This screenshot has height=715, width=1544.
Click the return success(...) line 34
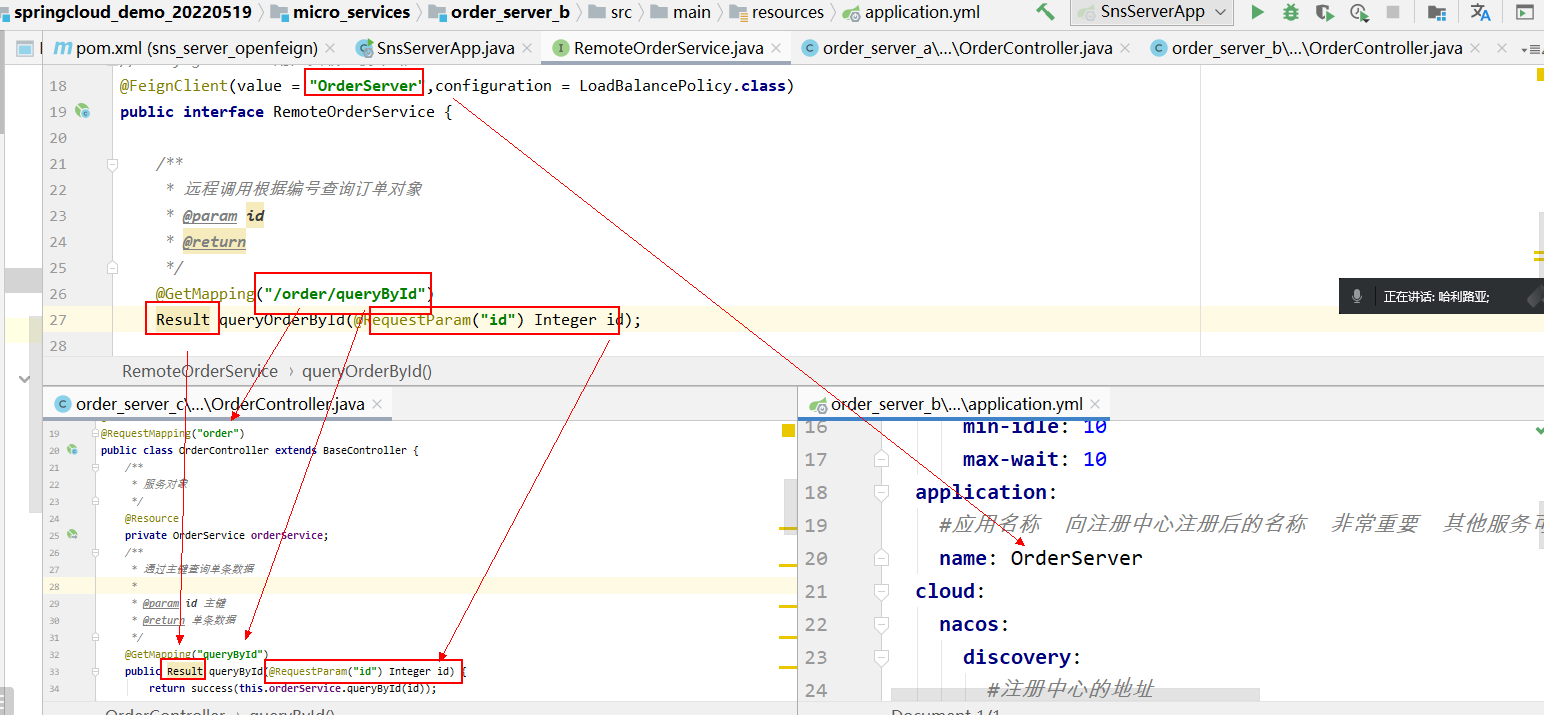293,688
